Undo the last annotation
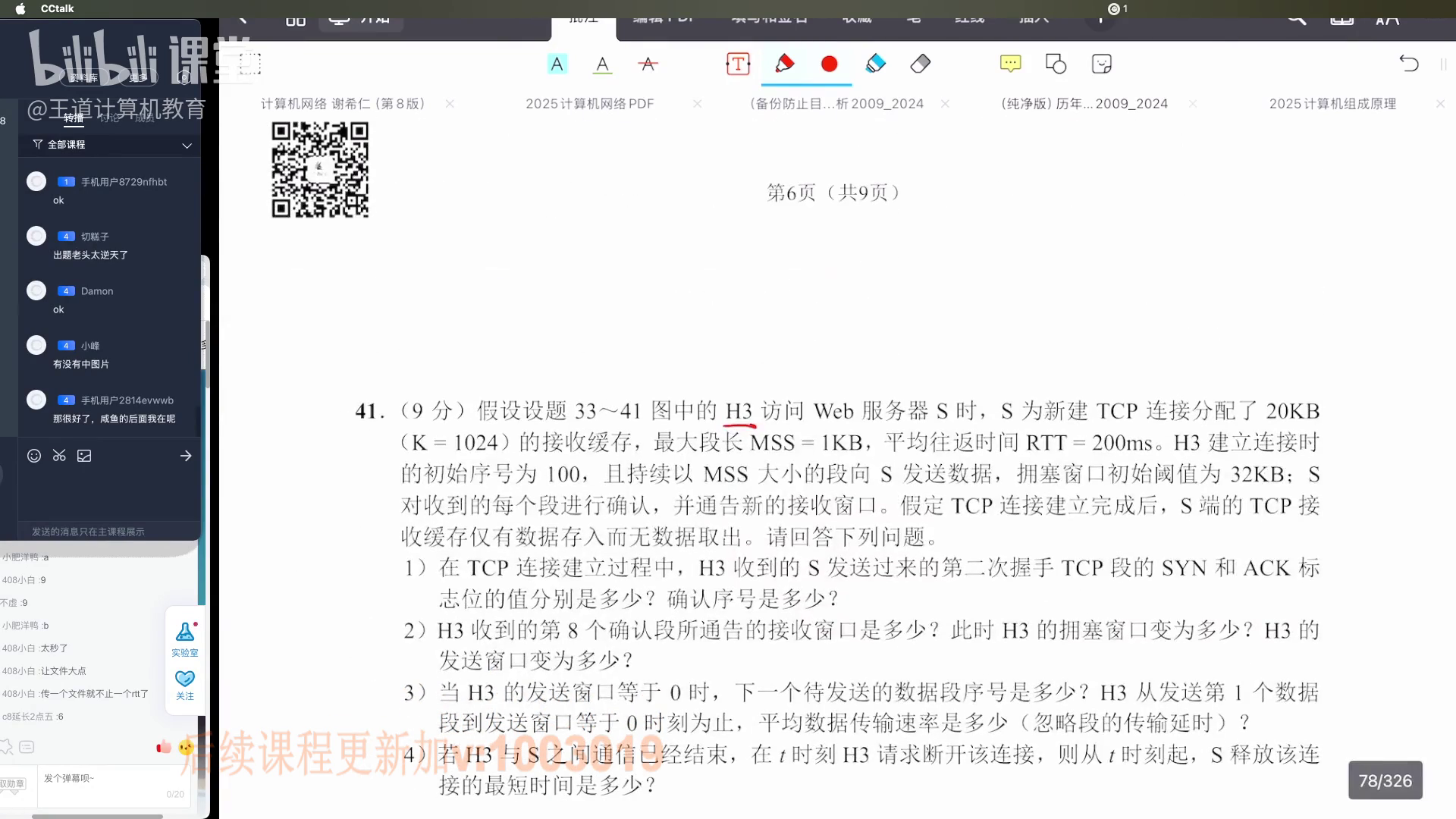Image resolution: width=1456 pixels, height=819 pixels. [1408, 64]
